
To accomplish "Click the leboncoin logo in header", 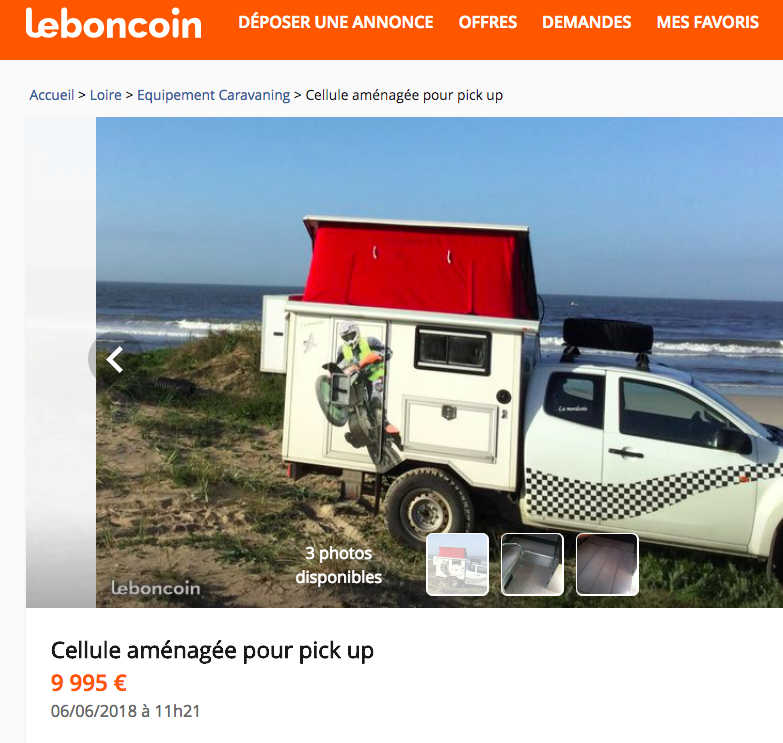I will click(113, 23).
